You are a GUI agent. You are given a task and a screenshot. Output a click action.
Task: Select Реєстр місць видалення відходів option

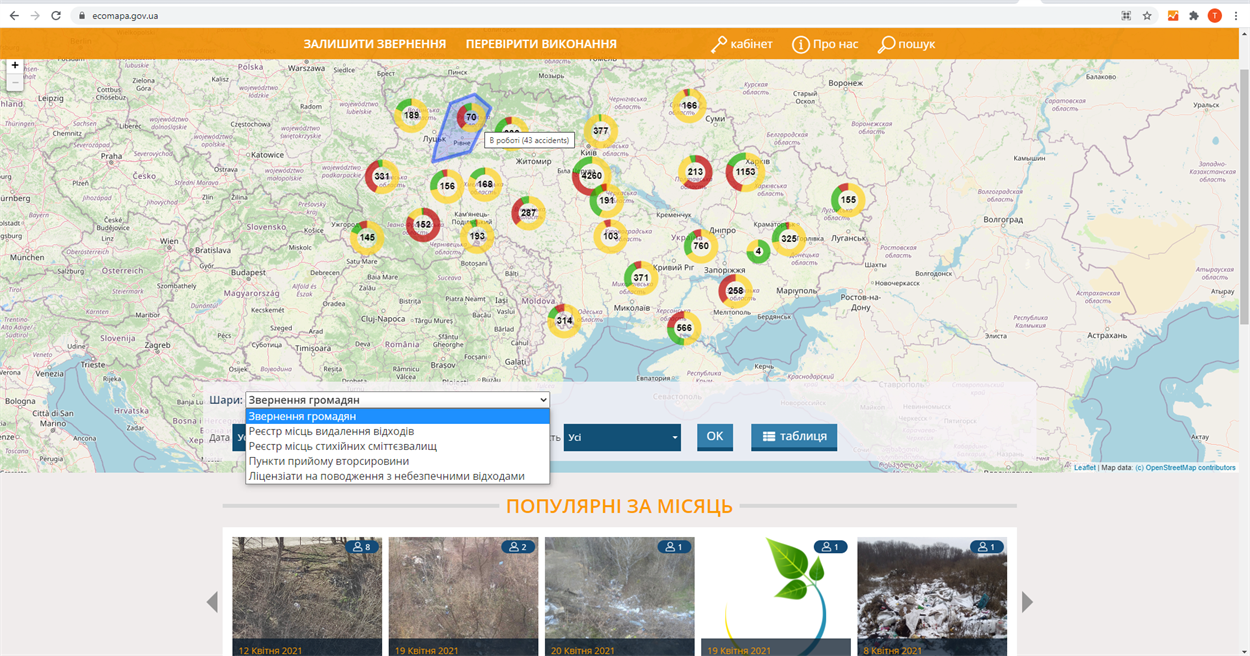[398, 432]
